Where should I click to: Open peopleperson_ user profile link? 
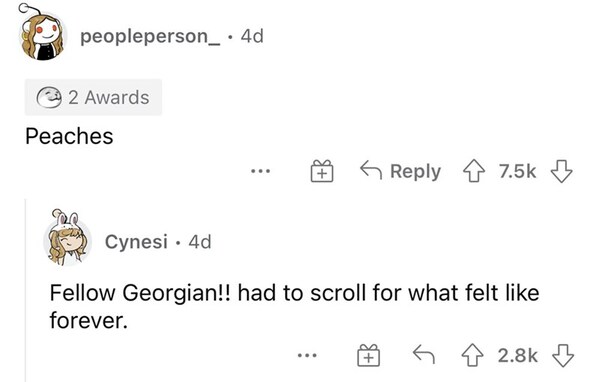(150, 36)
